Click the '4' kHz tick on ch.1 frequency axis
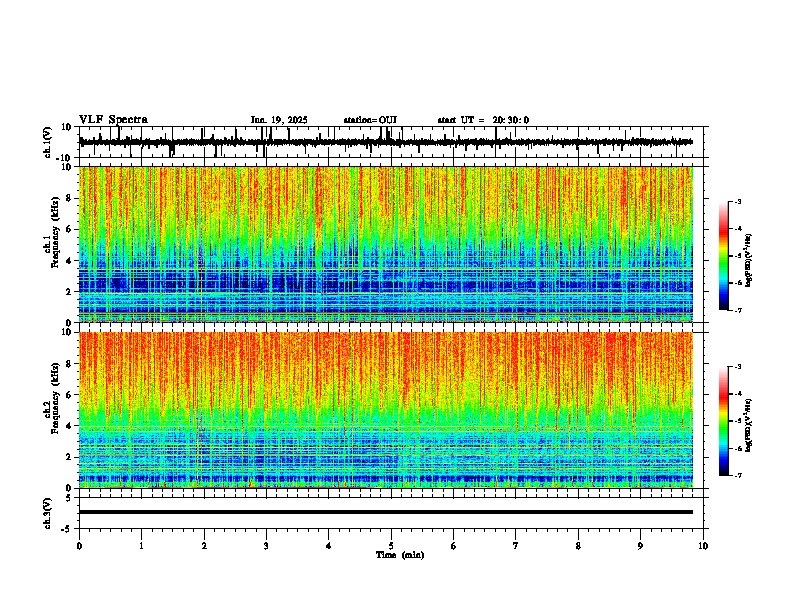The image size is (792, 612). pyautogui.click(x=69, y=261)
